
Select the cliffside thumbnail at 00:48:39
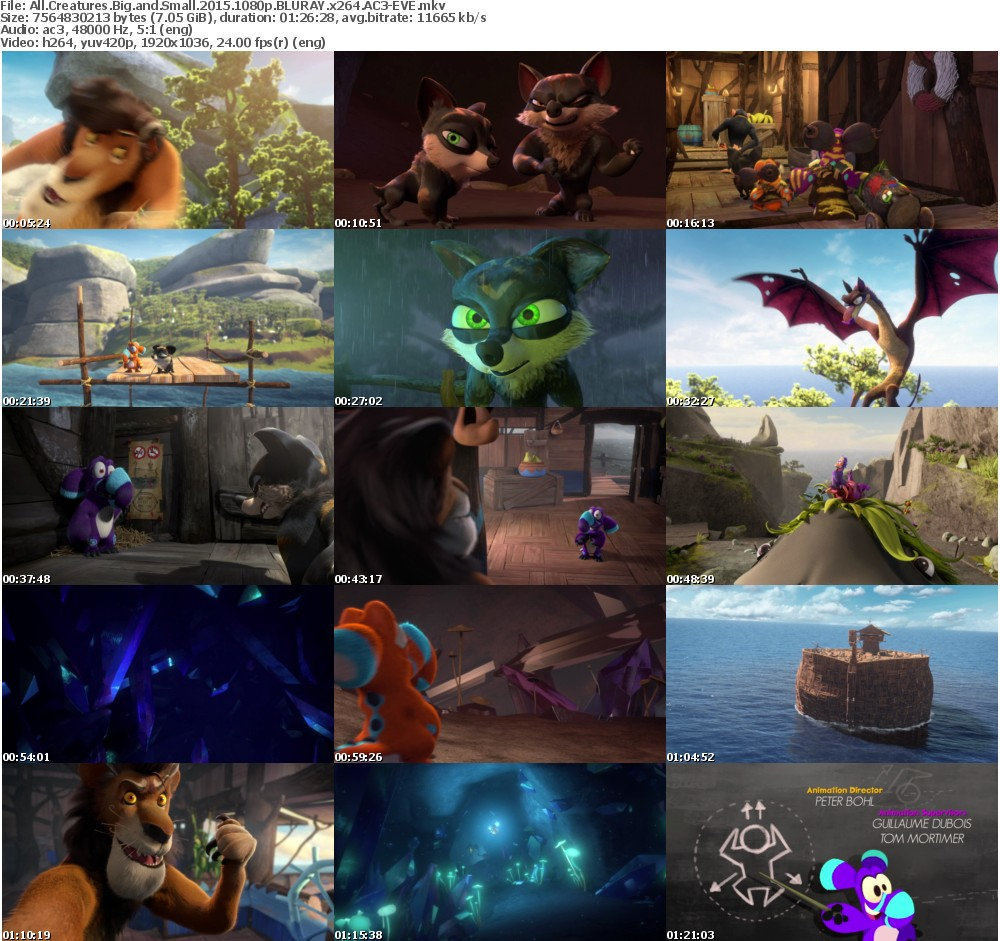tap(832, 496)
